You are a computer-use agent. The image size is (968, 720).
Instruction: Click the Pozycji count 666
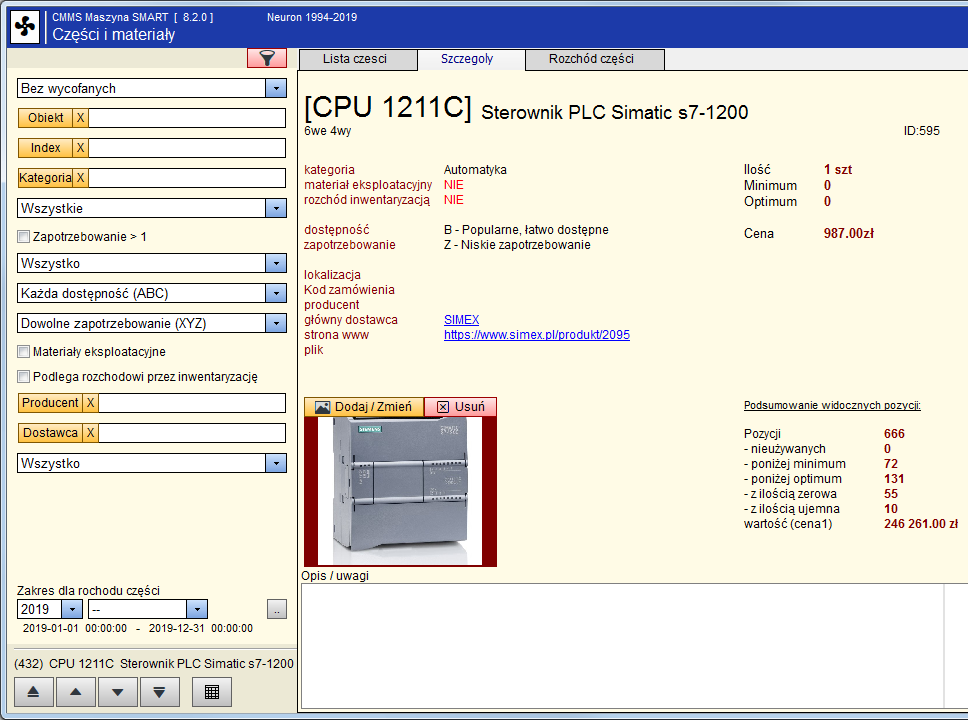pyautogui.click(x=894, y=433)
